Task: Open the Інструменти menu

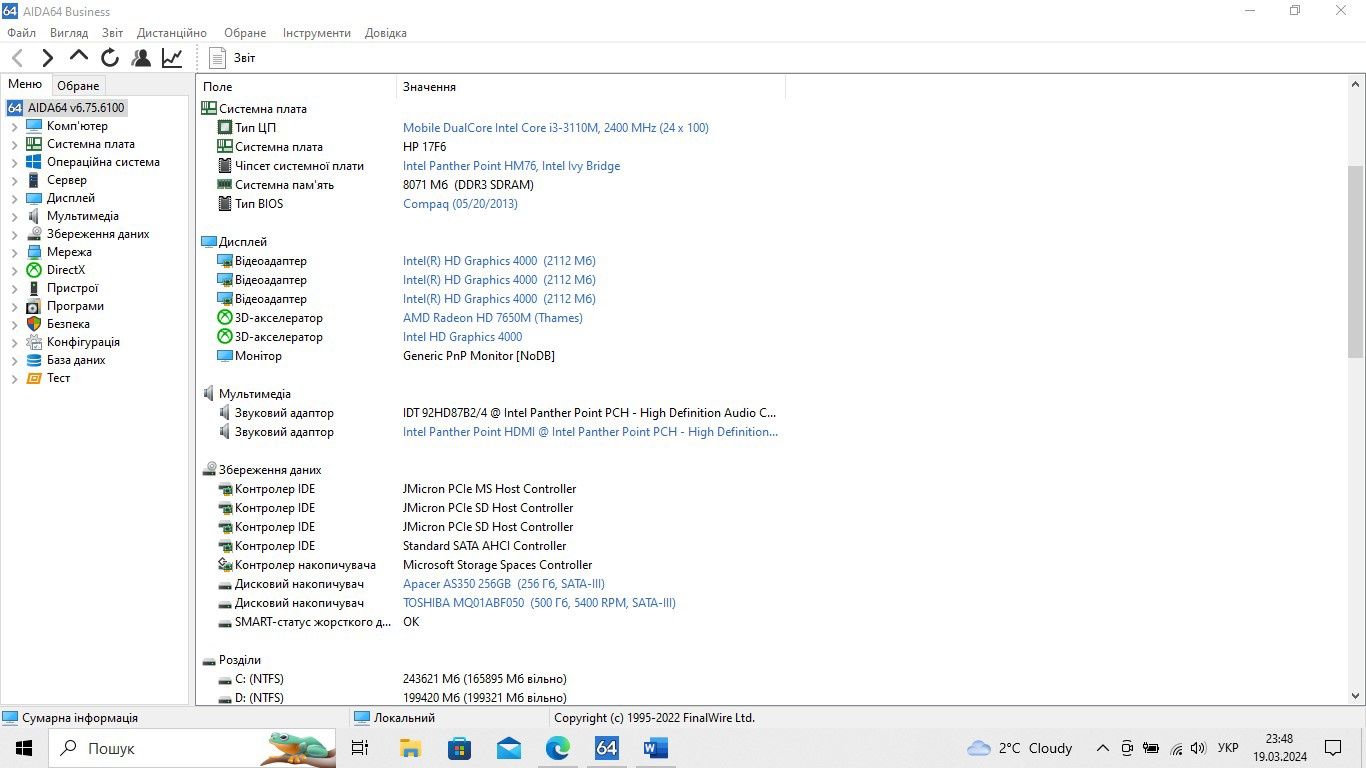Action: point(316,33)
